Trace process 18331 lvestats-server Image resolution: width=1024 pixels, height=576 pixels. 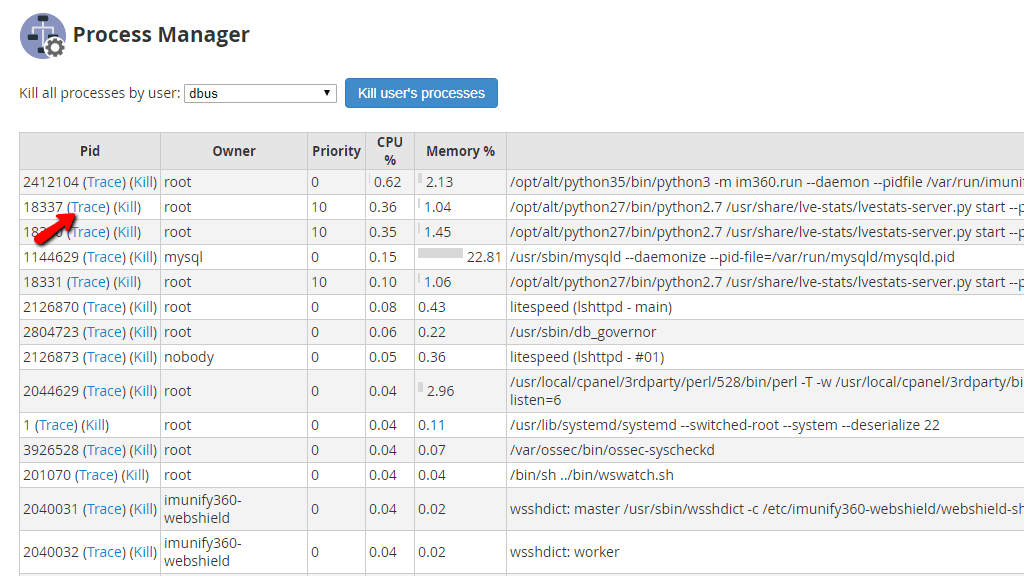[x=89, y=282]
